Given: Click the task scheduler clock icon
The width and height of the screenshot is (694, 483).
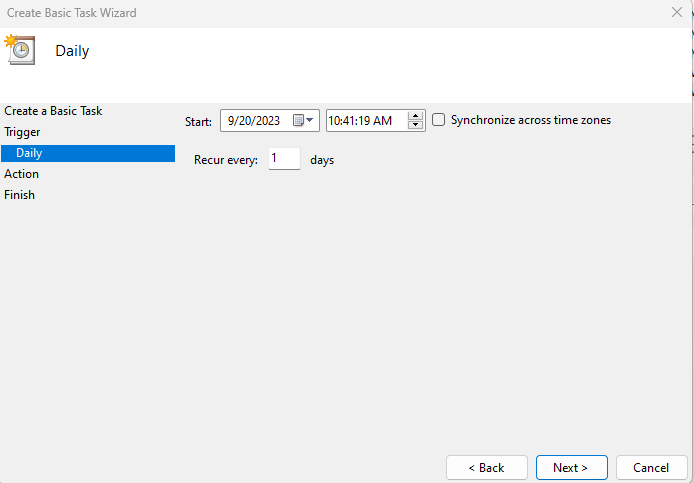Looking at the screenshot, I should [x=20, y=50].
